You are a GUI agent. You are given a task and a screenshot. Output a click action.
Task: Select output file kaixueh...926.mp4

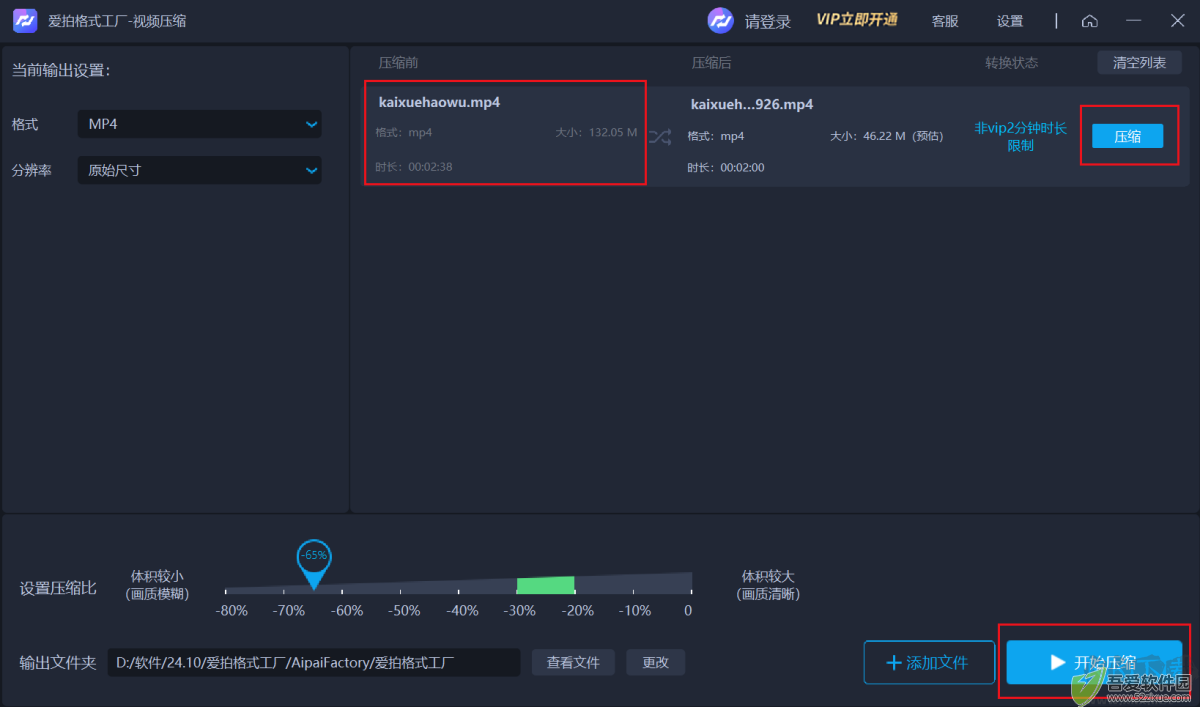click(x=752, y=104)
